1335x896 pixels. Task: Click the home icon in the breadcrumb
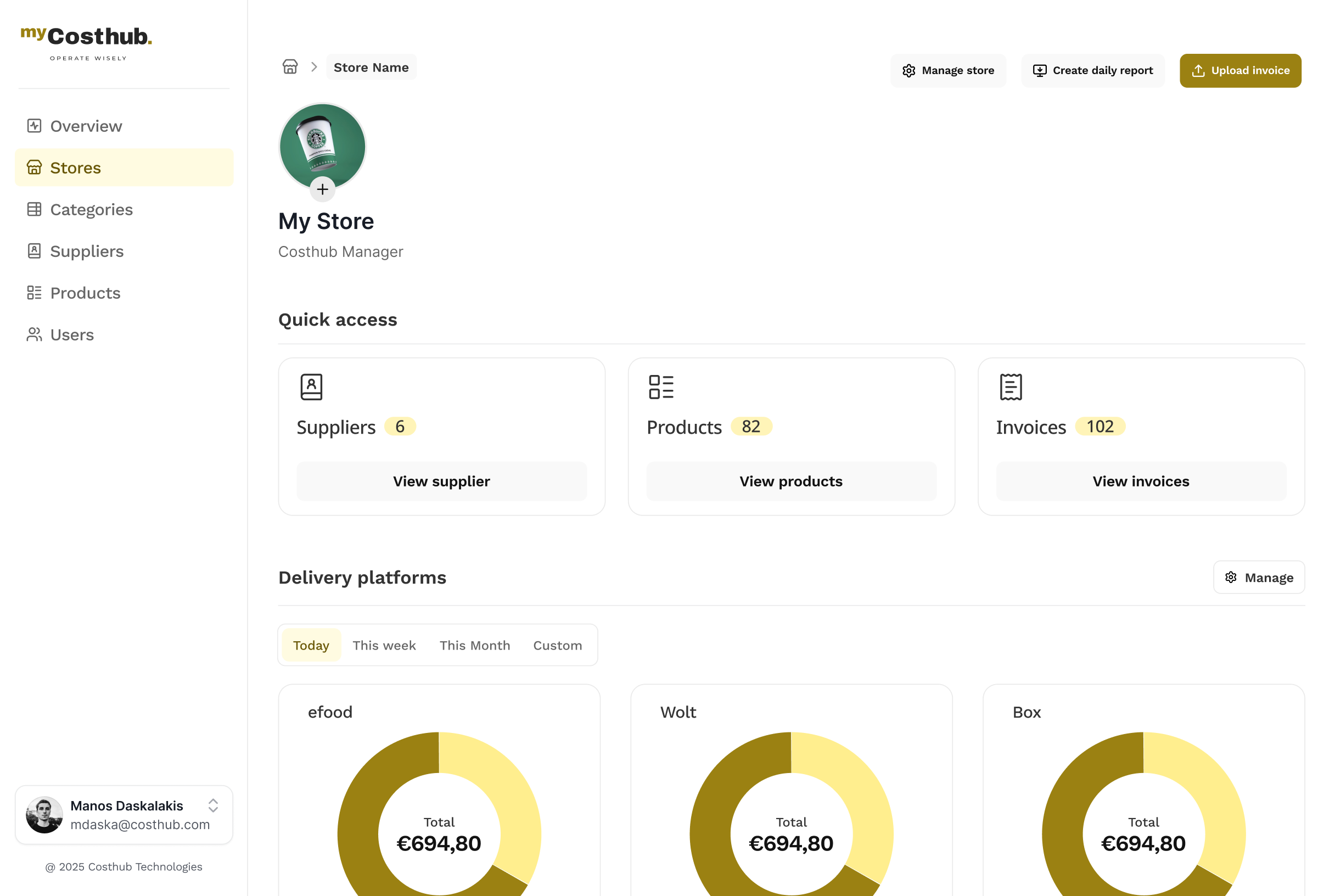click(x=290, y=67)
